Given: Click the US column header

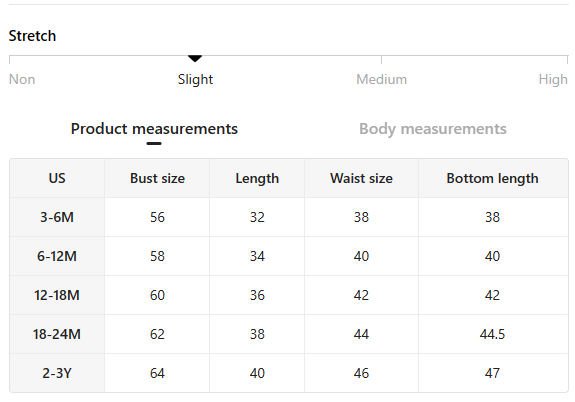Looking at the screenshot, I should (57, 178).
